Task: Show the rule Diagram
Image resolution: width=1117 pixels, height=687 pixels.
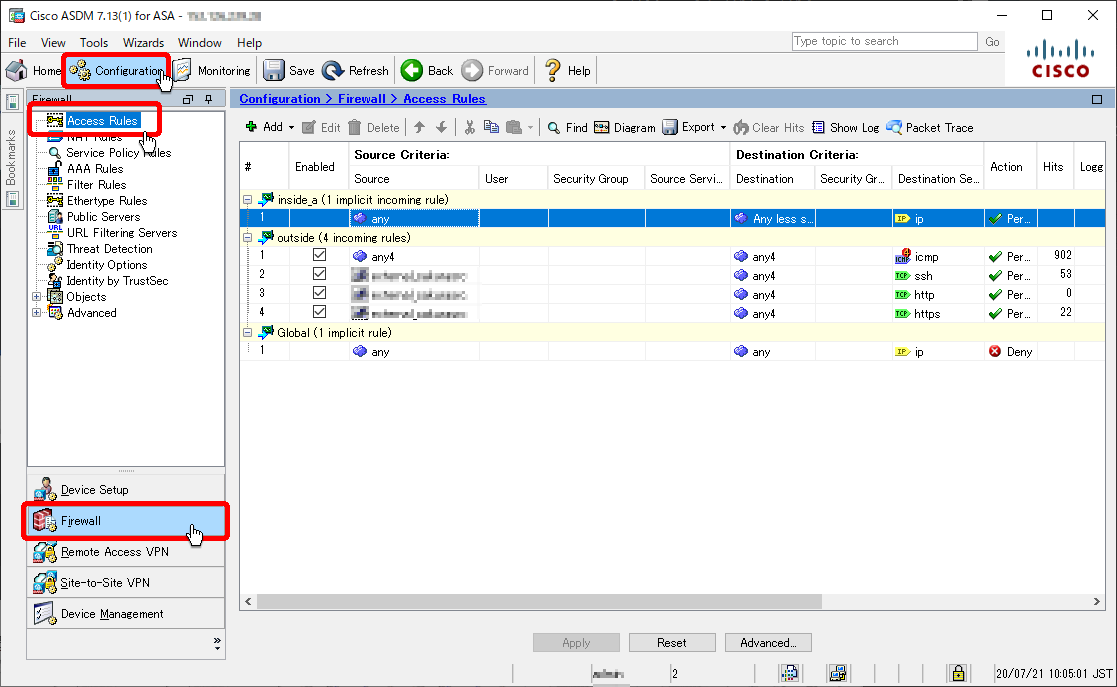Action: pos(625,128)
